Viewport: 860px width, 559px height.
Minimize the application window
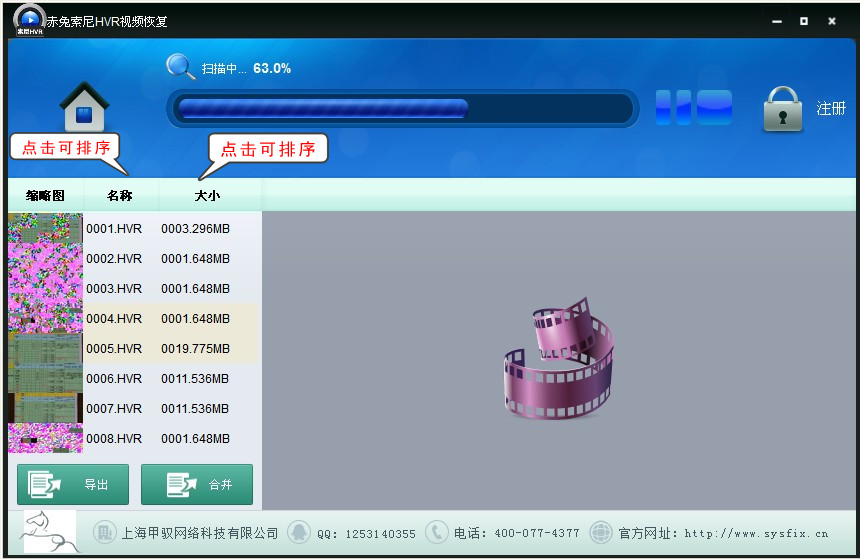point(777,21)
